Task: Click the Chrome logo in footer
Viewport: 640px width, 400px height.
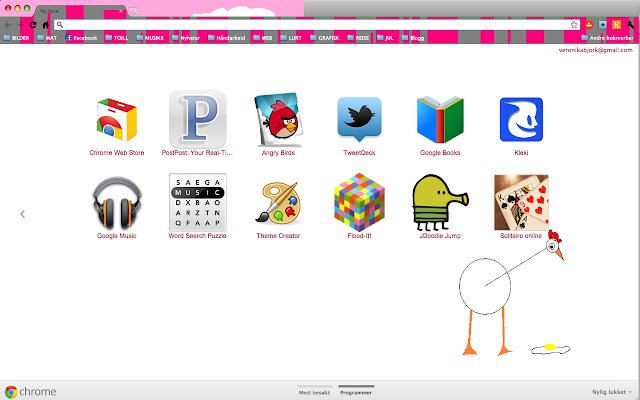Action: click(30, 391)
